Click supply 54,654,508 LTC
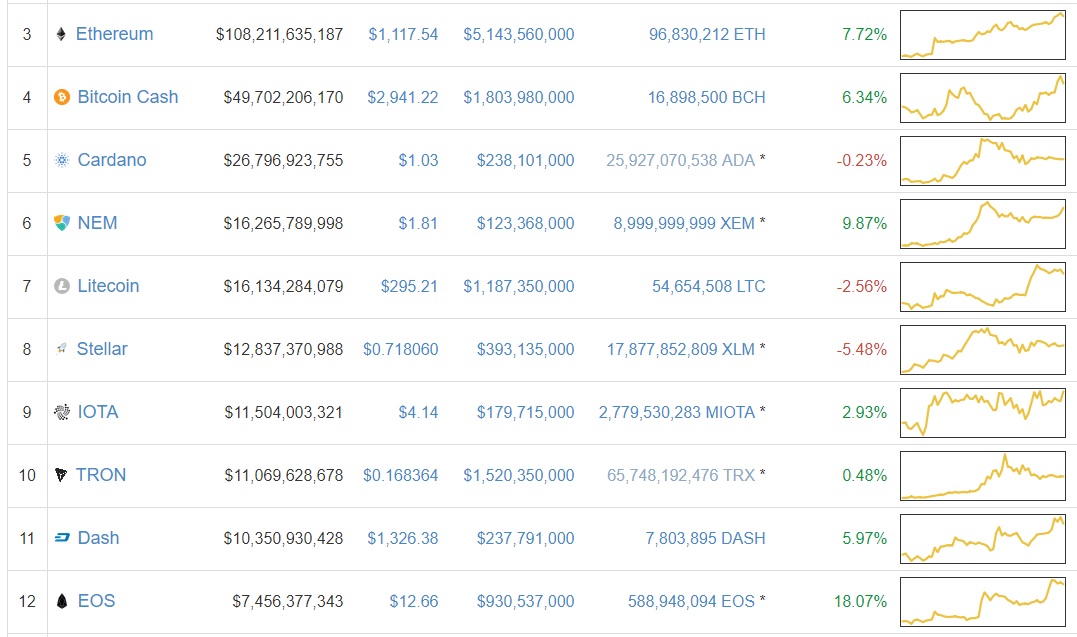This screenshot has height=637, width=1077. pos(709,286)
